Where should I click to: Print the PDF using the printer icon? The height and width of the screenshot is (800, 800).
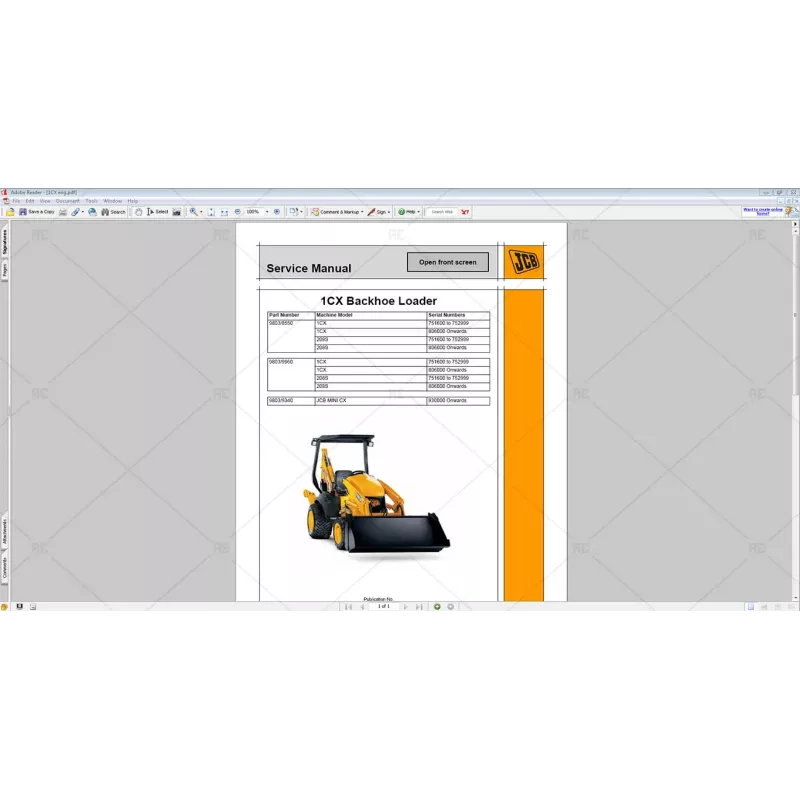pyautogui.click(x=63, y=211)
